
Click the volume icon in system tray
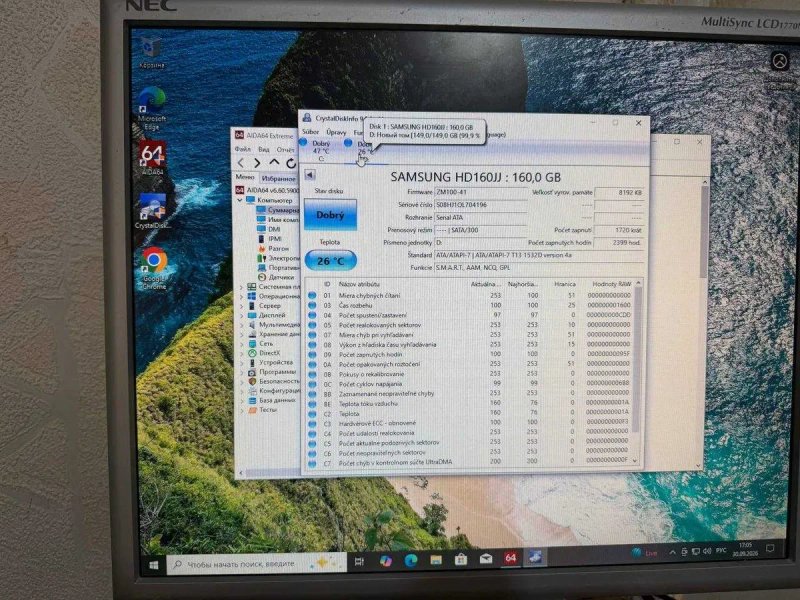707,552
